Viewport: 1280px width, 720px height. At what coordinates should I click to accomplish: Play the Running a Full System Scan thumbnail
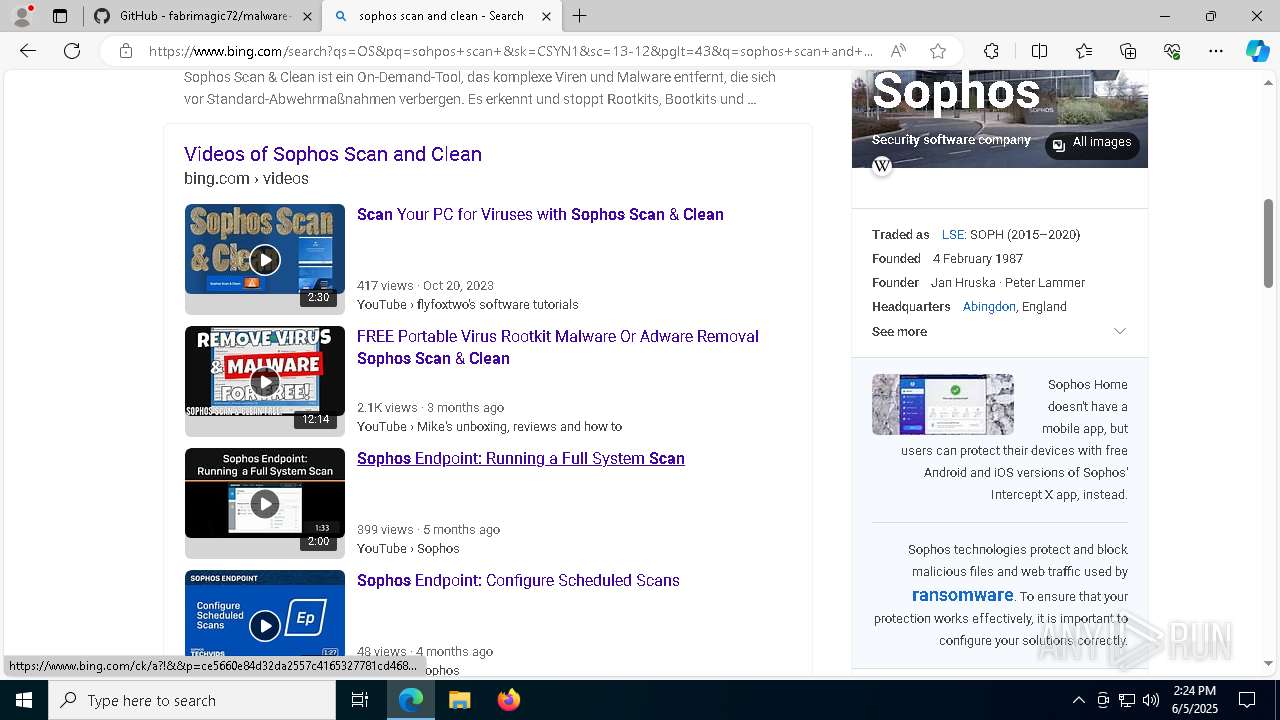265,503
